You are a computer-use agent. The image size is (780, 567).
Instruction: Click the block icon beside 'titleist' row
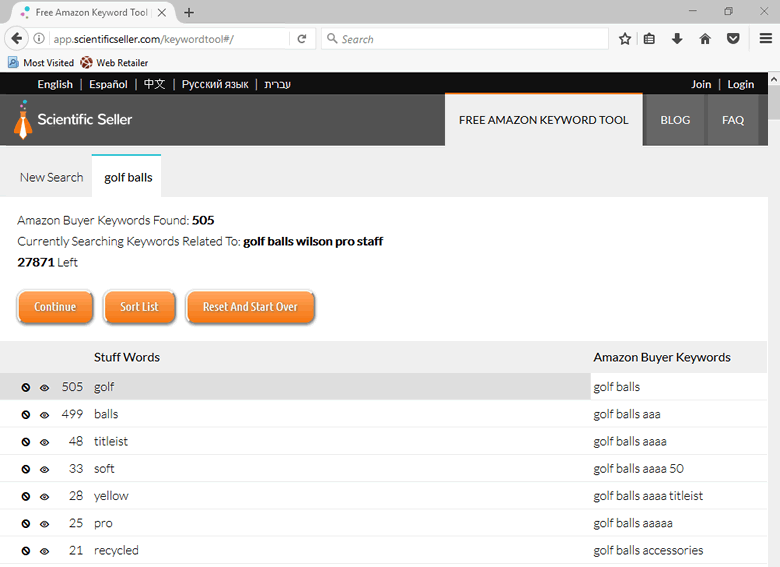(x=26, y=442)
